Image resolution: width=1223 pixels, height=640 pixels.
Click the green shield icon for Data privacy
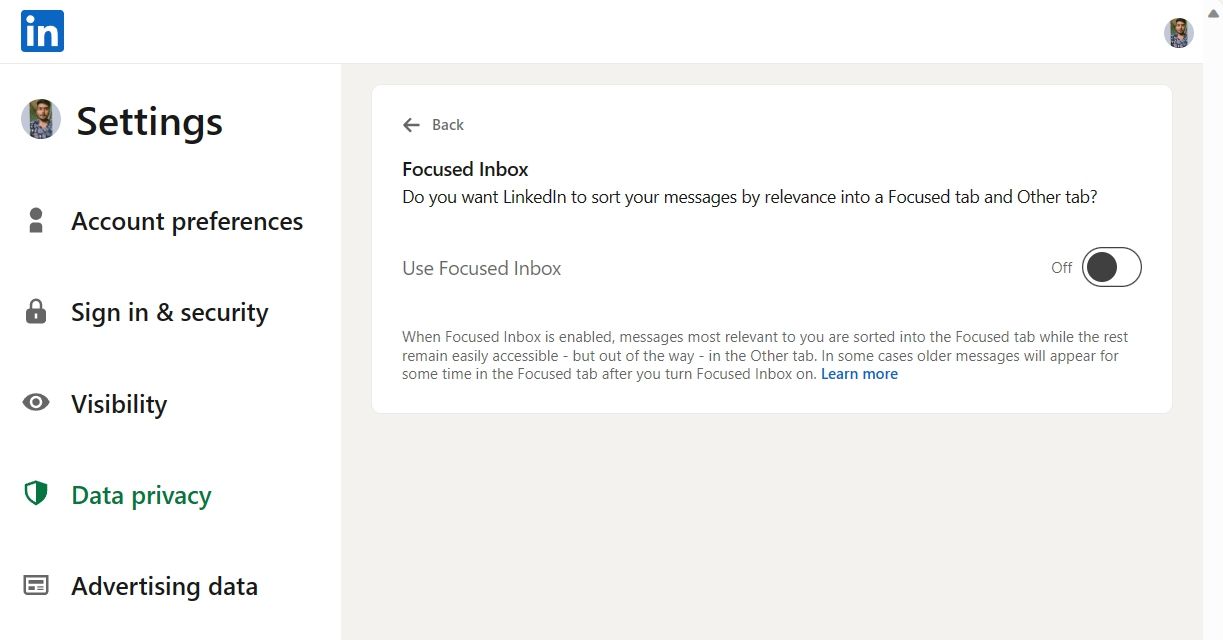pyautogui.click(x=36, y=493)
